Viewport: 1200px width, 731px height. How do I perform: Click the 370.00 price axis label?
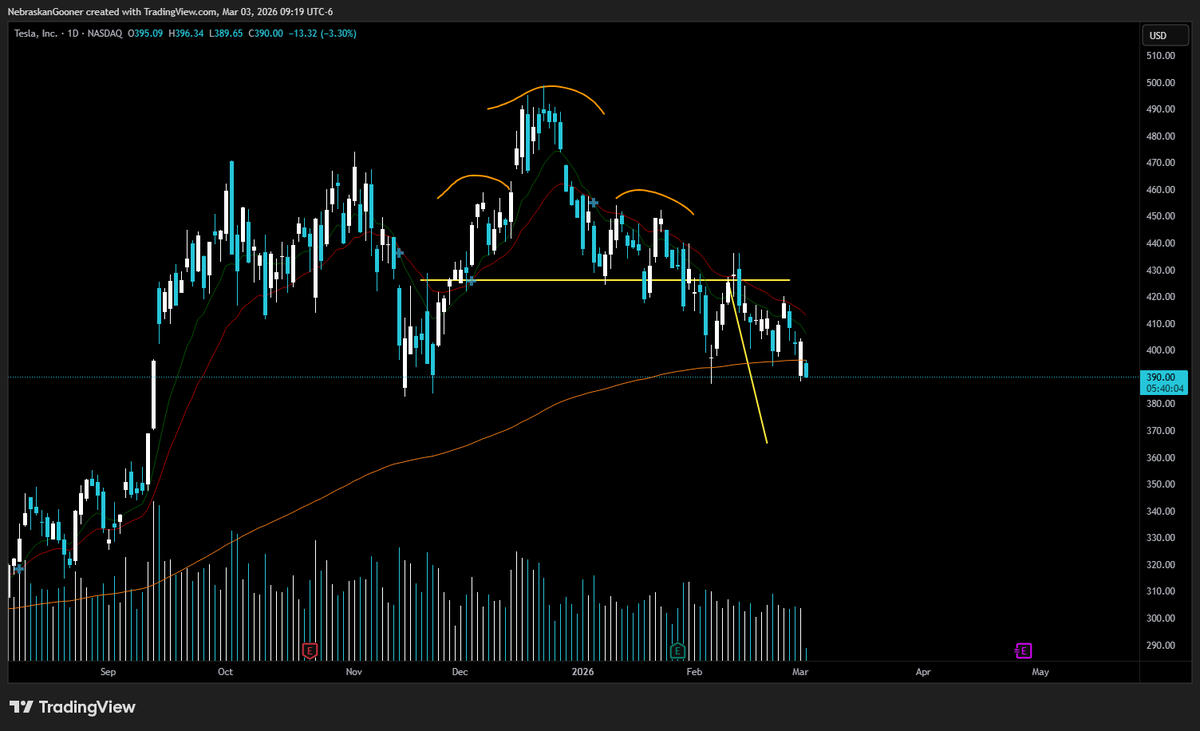click(x=1160, y=431)
